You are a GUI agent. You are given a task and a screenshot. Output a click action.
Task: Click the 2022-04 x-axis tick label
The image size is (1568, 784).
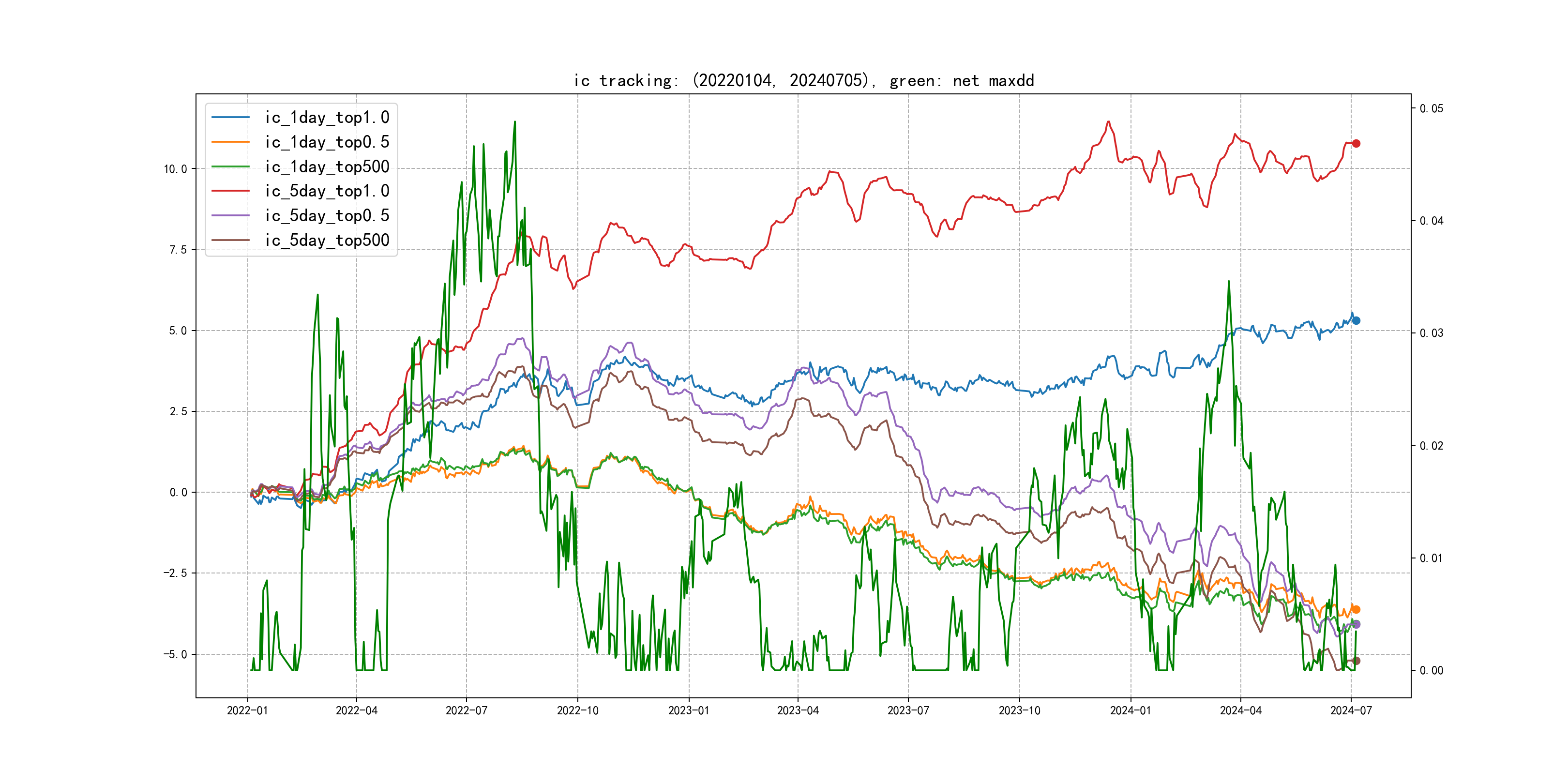click(356, 710)
